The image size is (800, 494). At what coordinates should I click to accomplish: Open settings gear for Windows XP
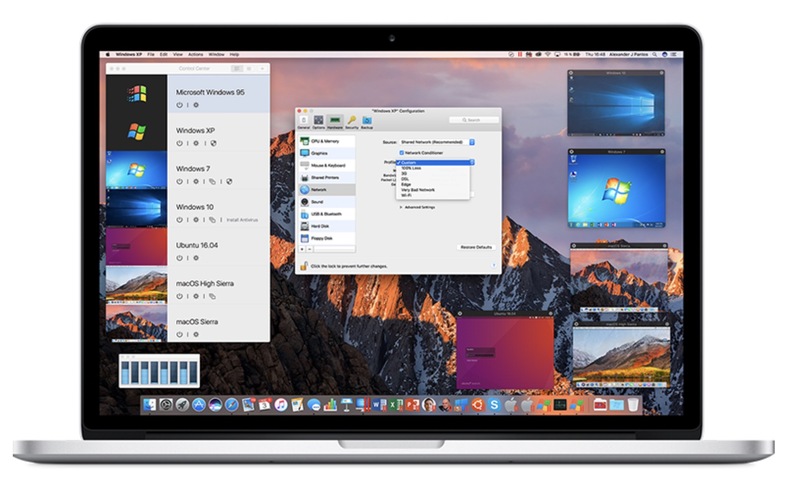coord(196,143)
